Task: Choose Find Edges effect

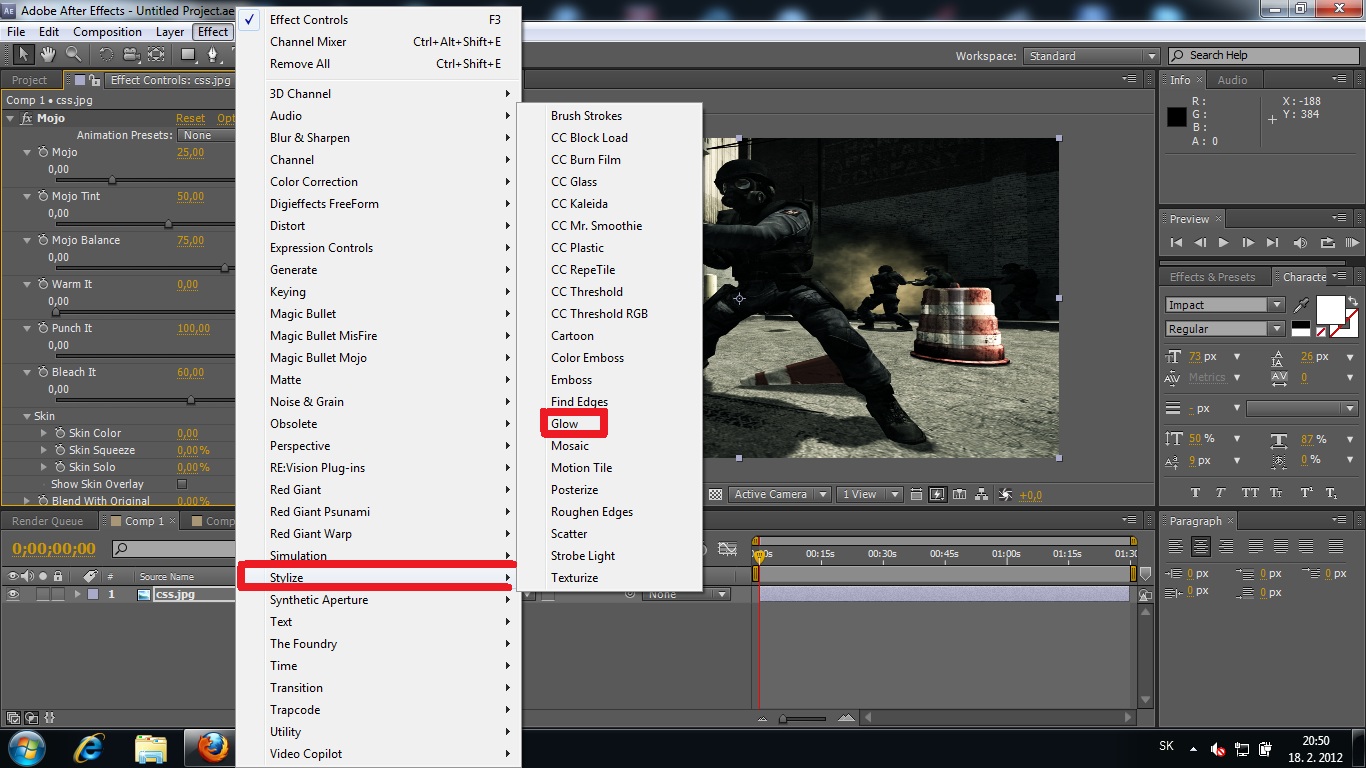Action: 609,402
